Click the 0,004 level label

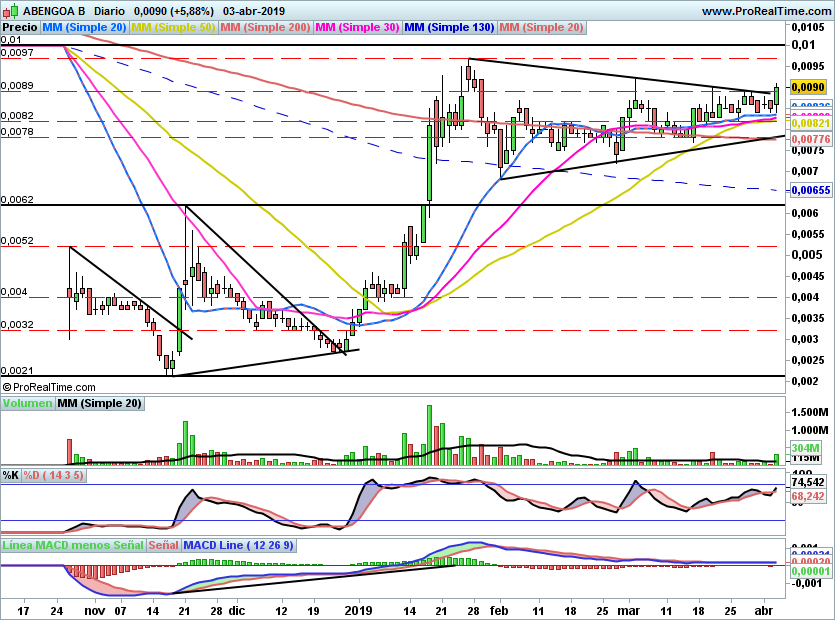tap(14, 292)
